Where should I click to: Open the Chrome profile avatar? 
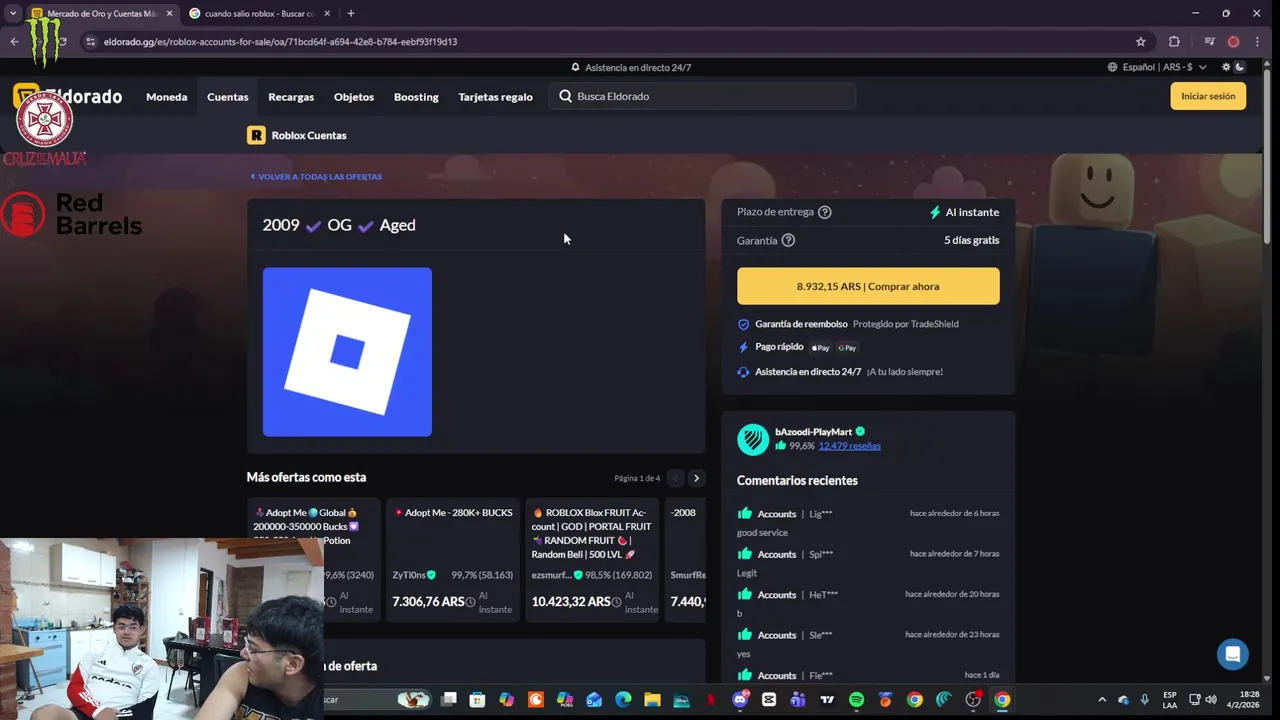point(1233,42)
